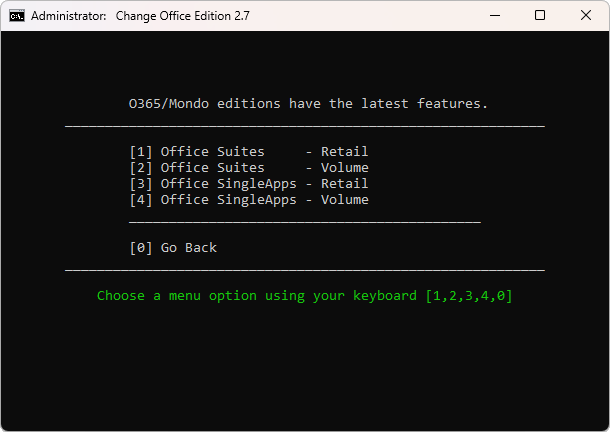Screen dimensions: 610x432
Task: Click the [1] number for Office Suites Retail
Action: pyautogui.click(x=140, y=152)
